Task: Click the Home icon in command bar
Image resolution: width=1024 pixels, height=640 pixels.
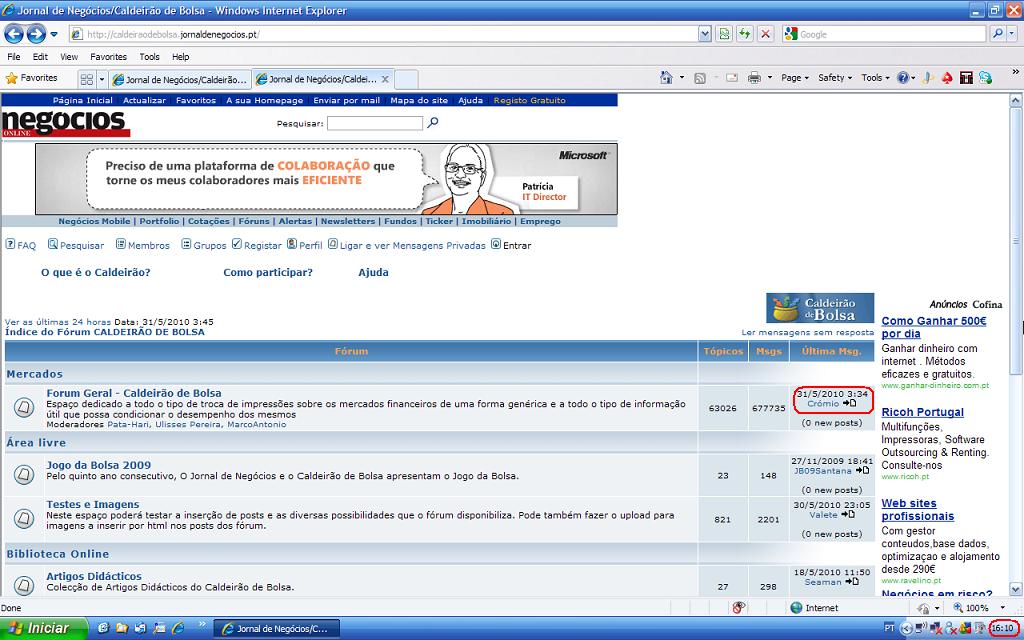Action: point(666,78)
